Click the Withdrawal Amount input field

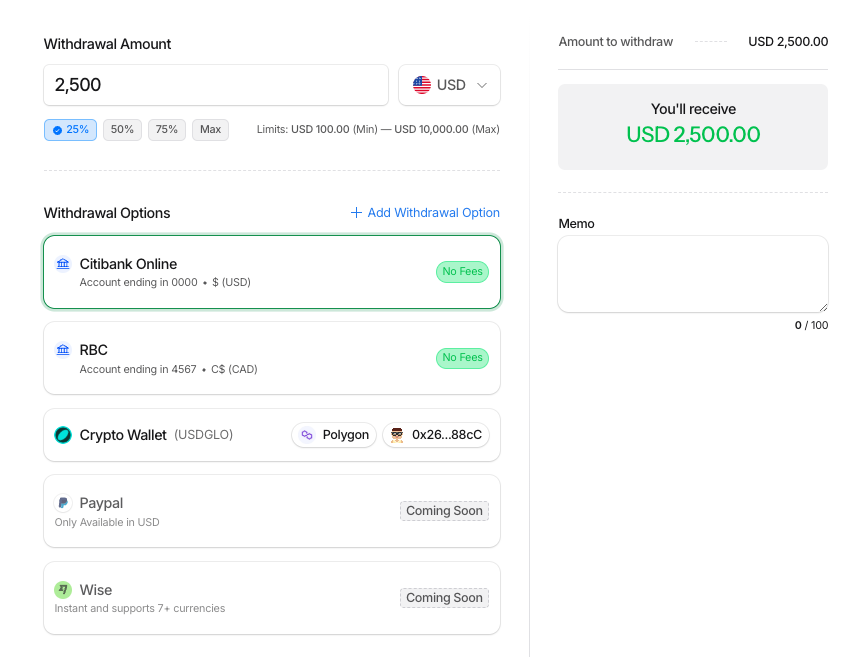pos(215,85)
